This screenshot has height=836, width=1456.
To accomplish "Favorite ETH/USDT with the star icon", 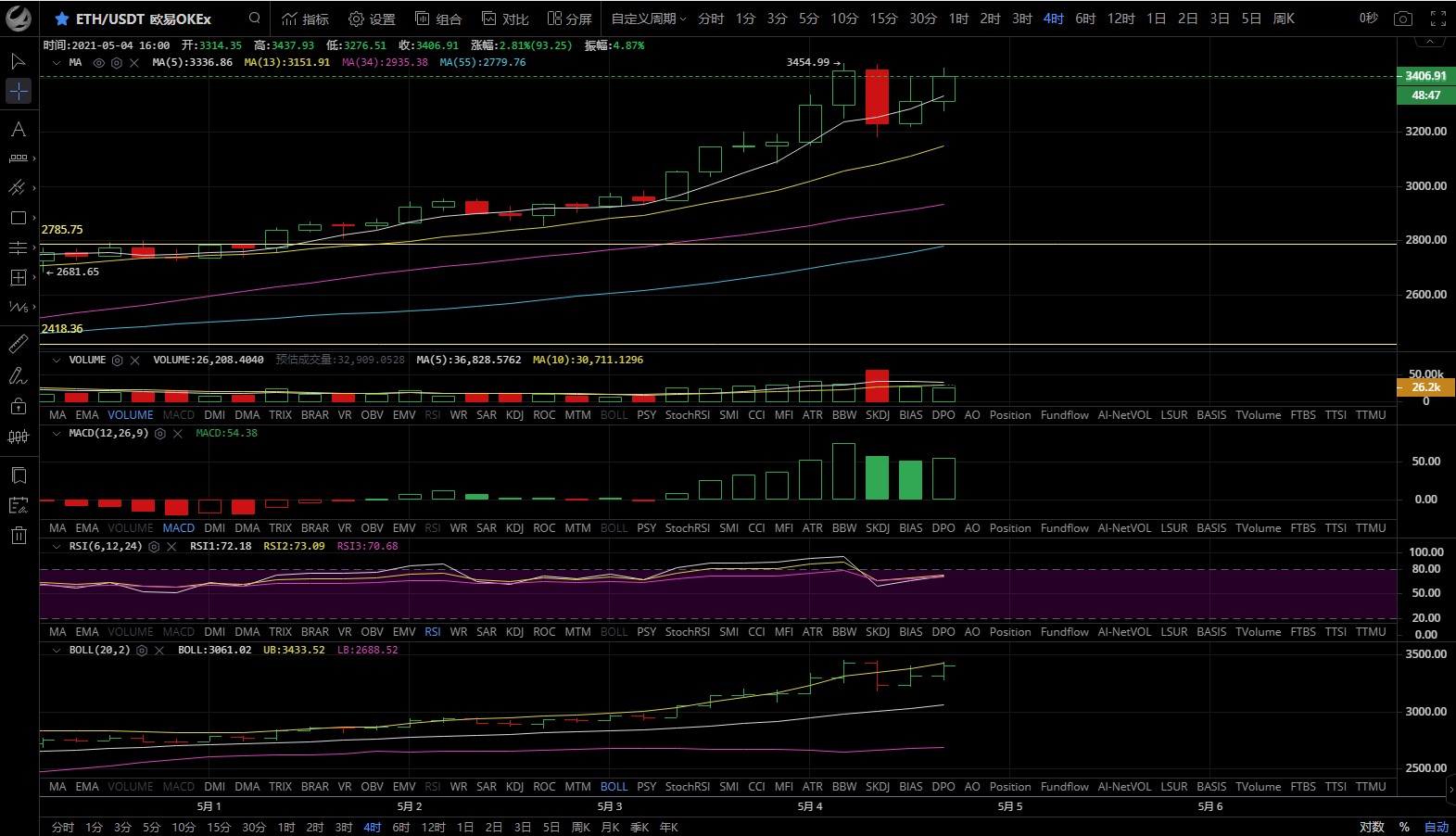I will coord(62,19).
